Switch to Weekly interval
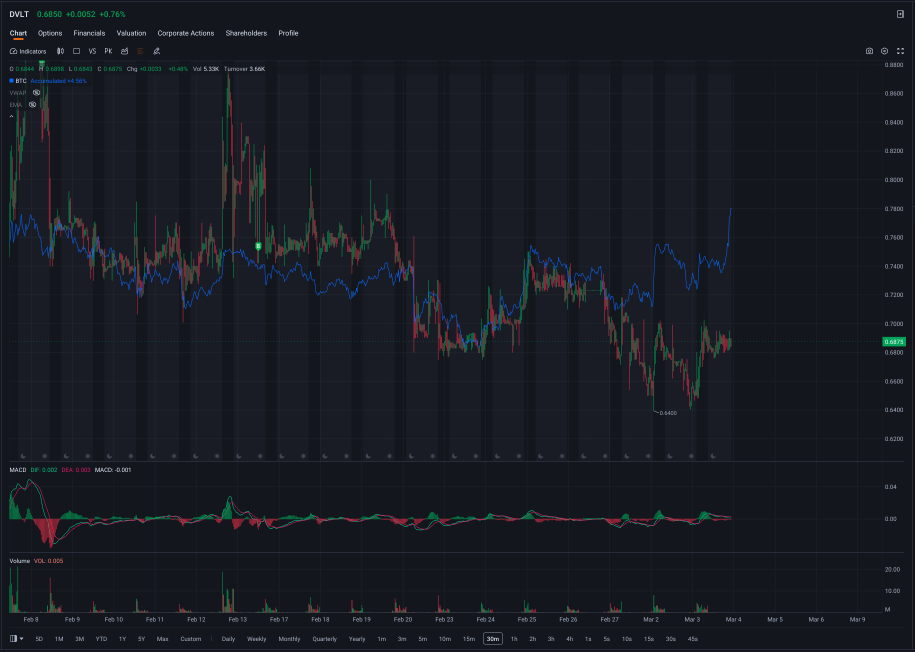This screenshot has width=915, height=652. pyautogui.click(x=257, y=639)
